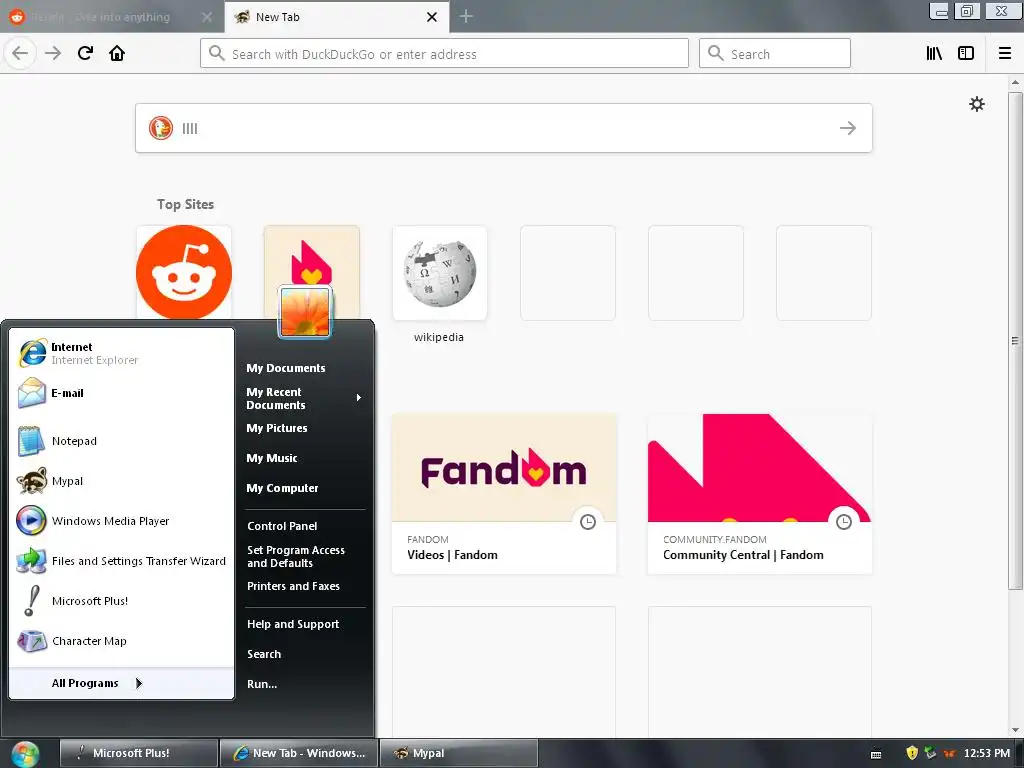Image resolution: width=1024 pixels, height=768 pixels.
Task: Open the Library bookshelf icon
Action: [x=934, y=54]
